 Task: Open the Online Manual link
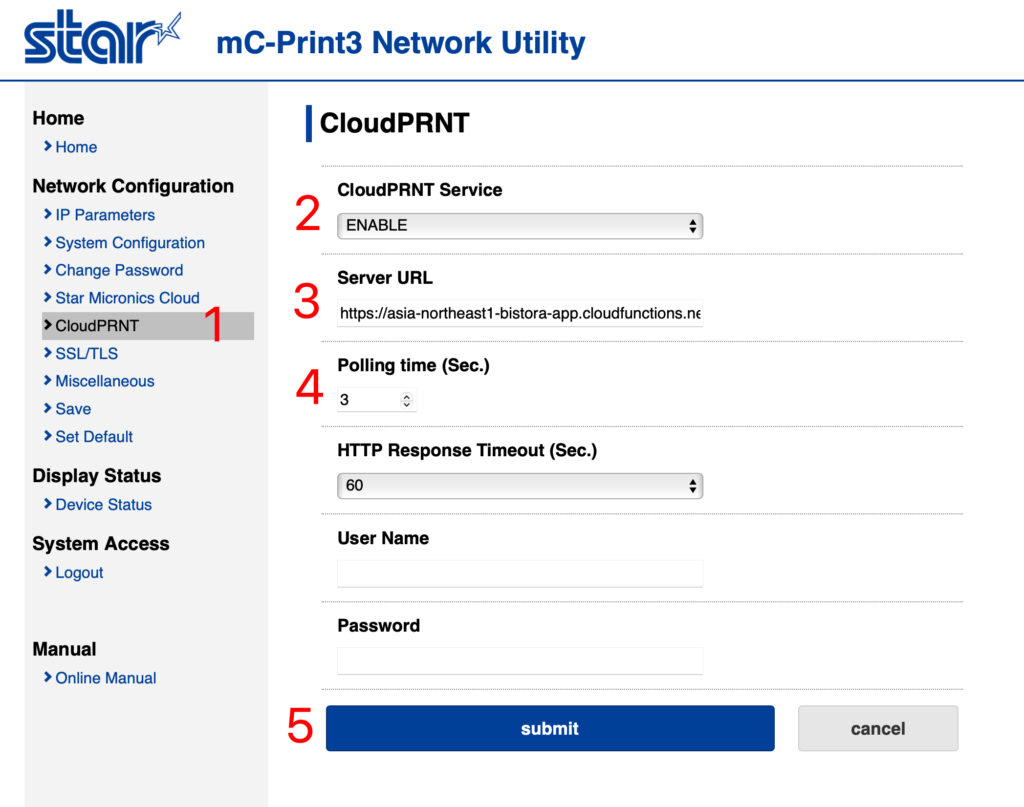pyautogui.click(x=106, y=678)
